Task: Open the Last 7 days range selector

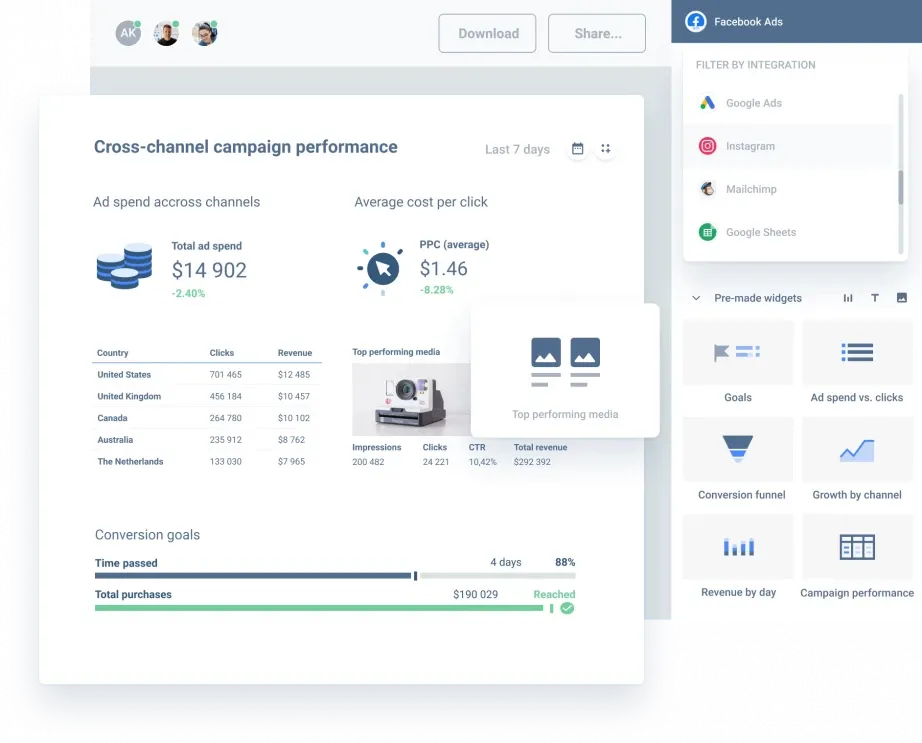Action: tap(516, 149)
